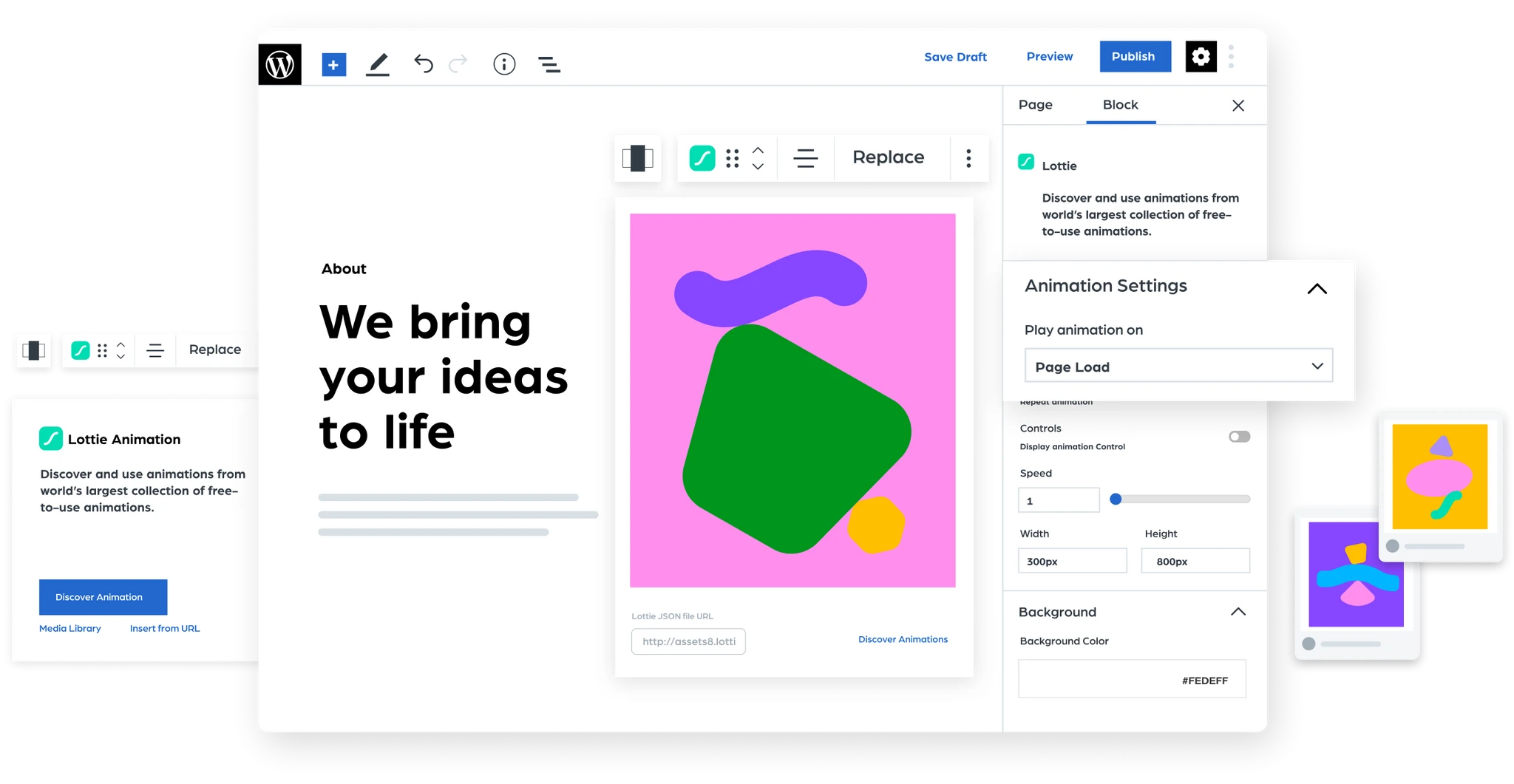
Task: Click the WordPress logo icon
Action: point(279,64)
